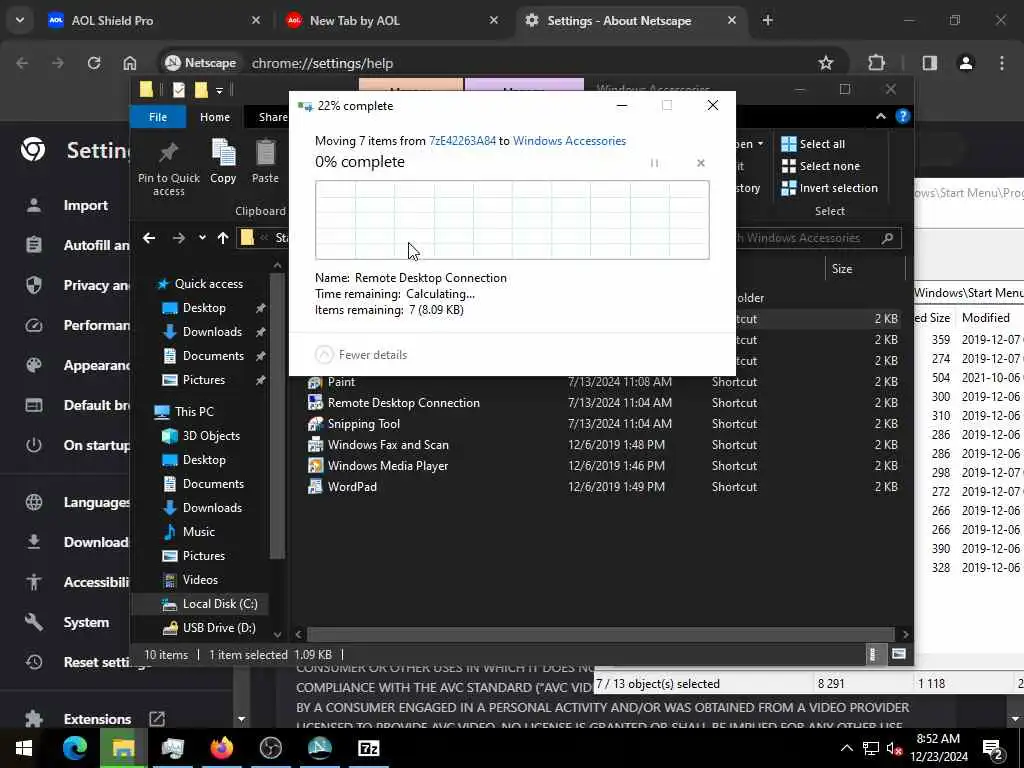Open Quick Access Toolbar customize dropdown

(219, 91)
